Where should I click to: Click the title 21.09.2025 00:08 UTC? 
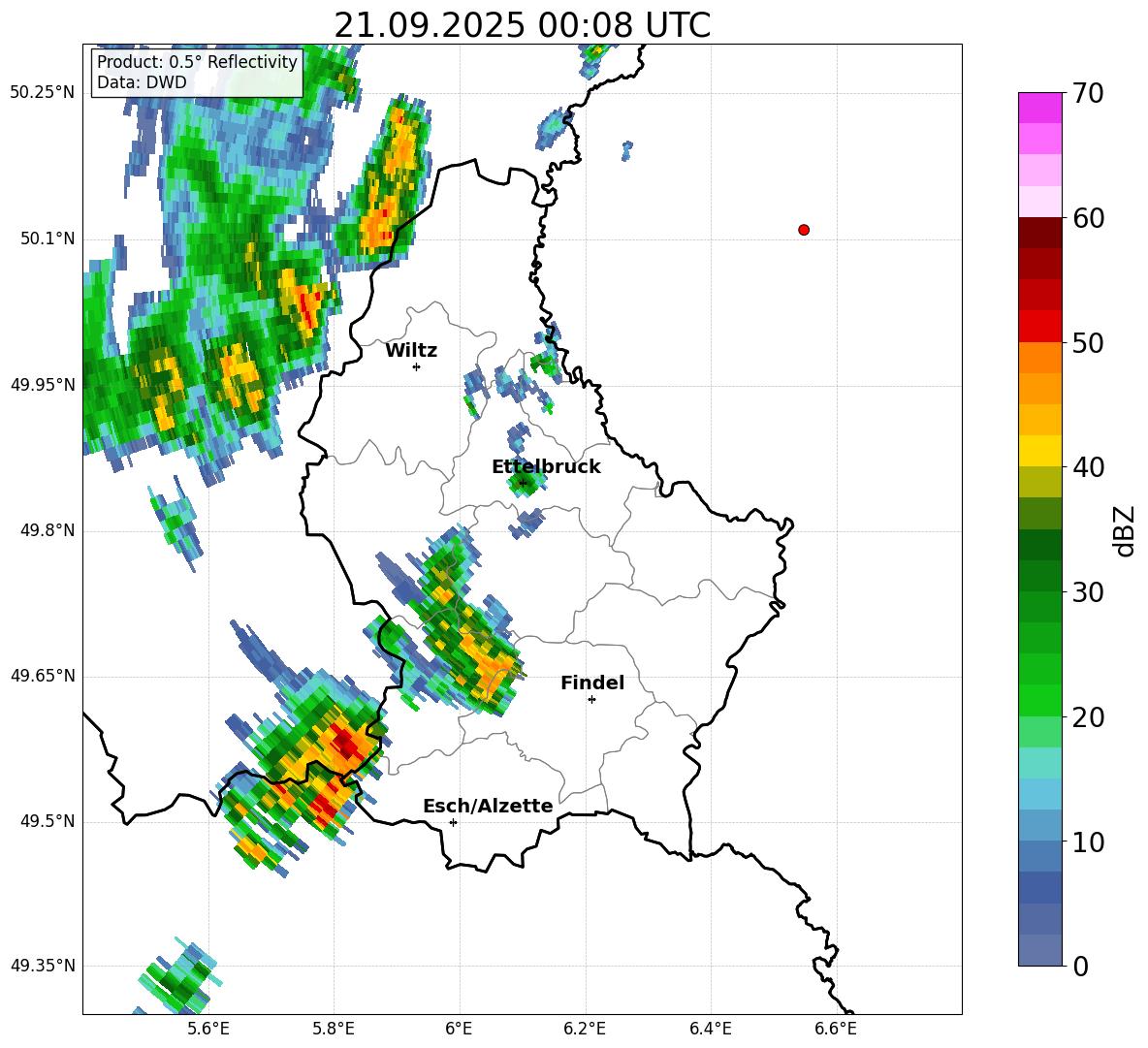pyautogui.click(x=522, y=25)
